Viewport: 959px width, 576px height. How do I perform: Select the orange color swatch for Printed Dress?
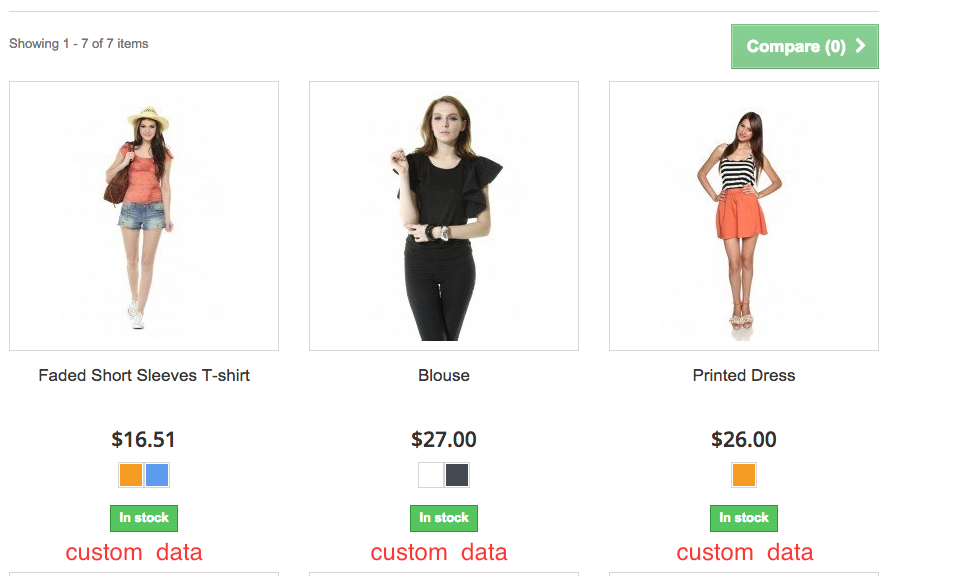point(744,475)
